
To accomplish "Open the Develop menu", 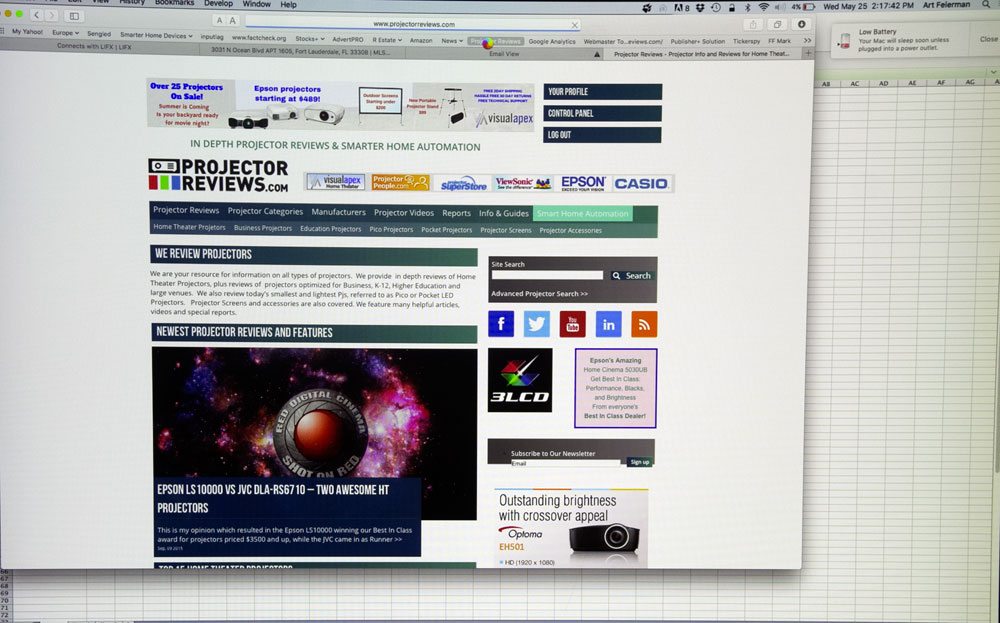I will pyautogui.click(x=218, y=3).
